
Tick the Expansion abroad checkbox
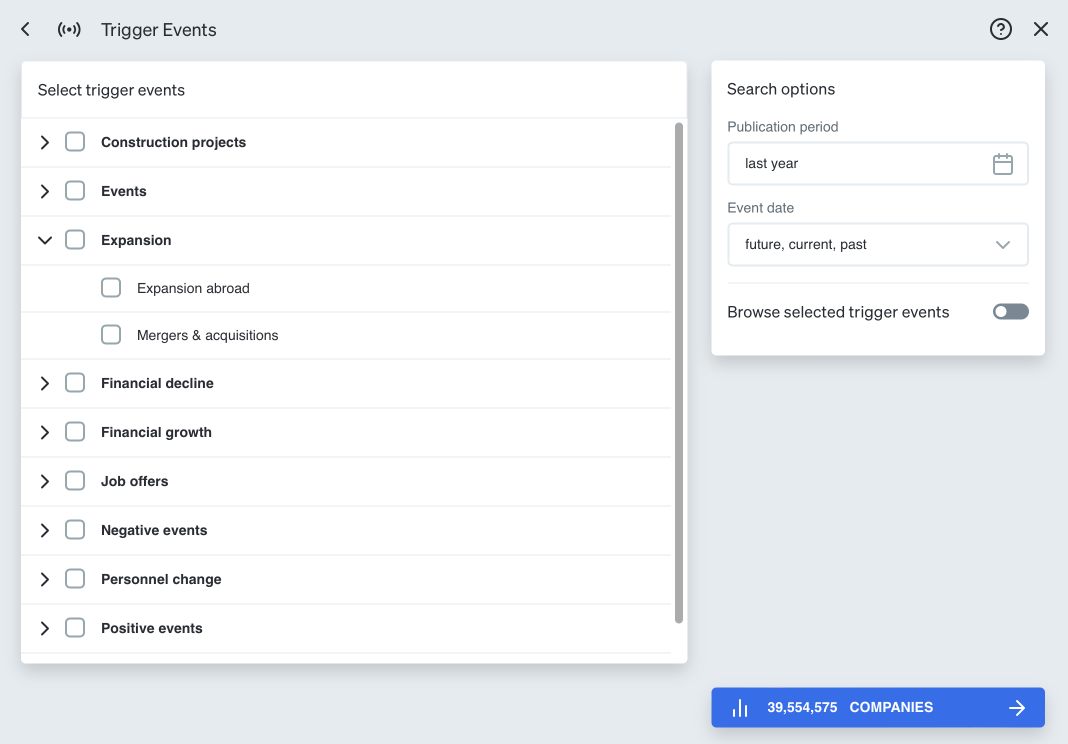click(x=111, y=288)
